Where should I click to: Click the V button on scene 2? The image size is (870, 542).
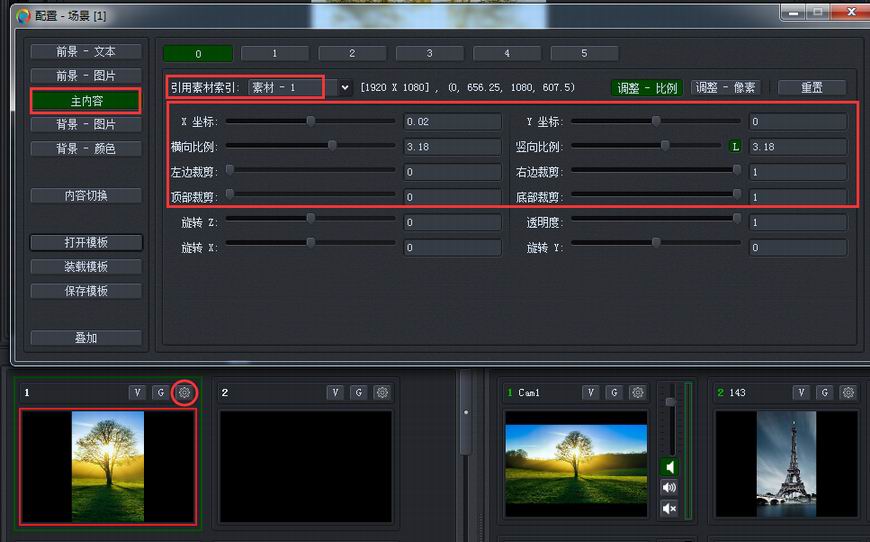tap(335, 393)
